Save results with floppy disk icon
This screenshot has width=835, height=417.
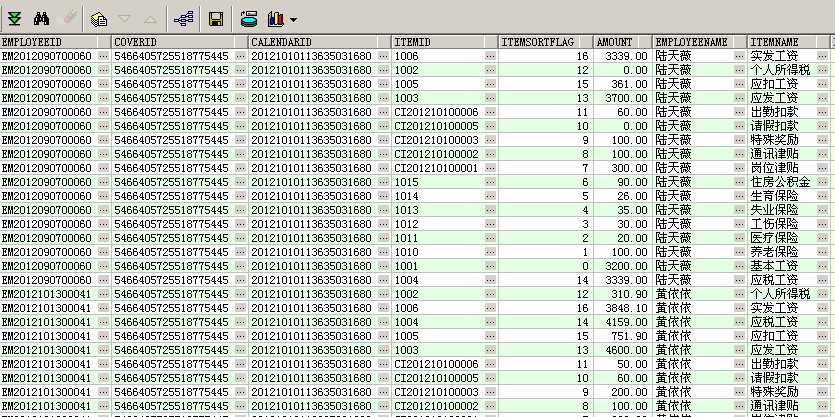tap(216, 20)
